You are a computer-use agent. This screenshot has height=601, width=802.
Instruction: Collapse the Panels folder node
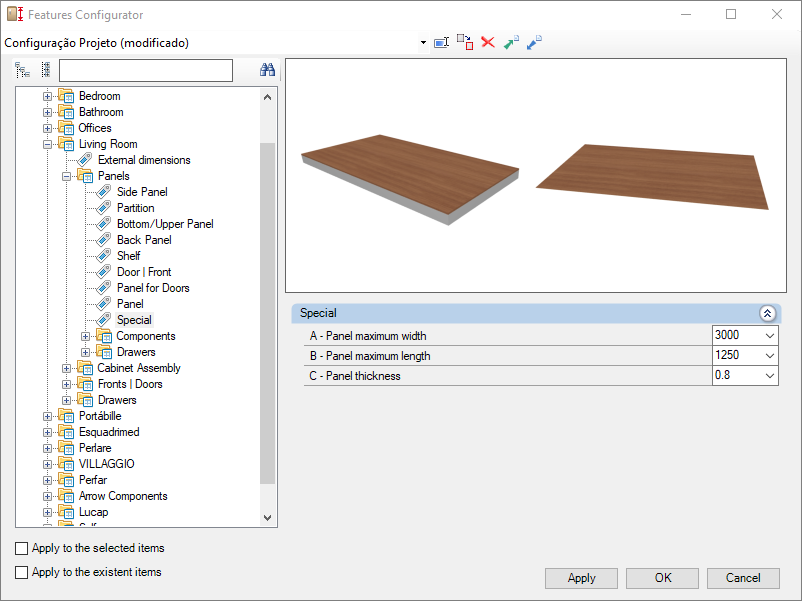tap(66, 176)
